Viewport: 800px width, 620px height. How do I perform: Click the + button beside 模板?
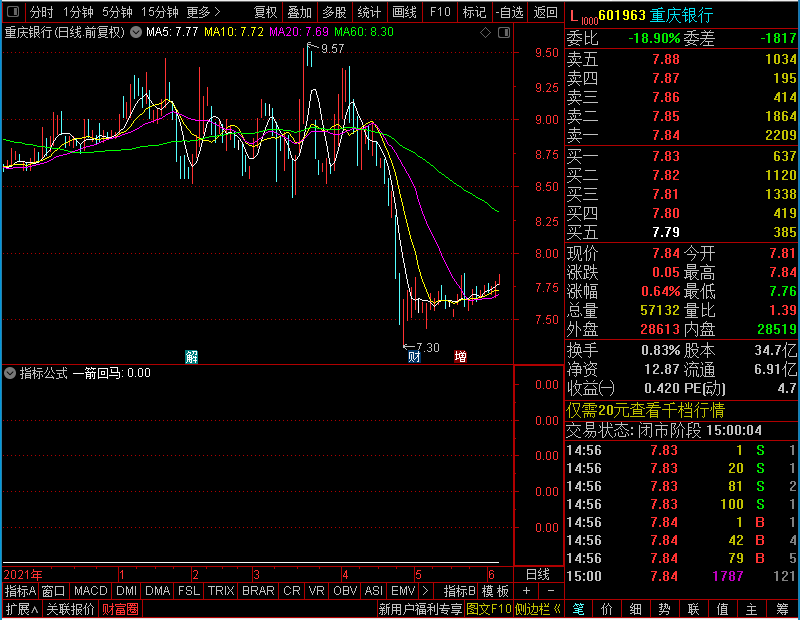pyautogui.click(x=527, y=591)
